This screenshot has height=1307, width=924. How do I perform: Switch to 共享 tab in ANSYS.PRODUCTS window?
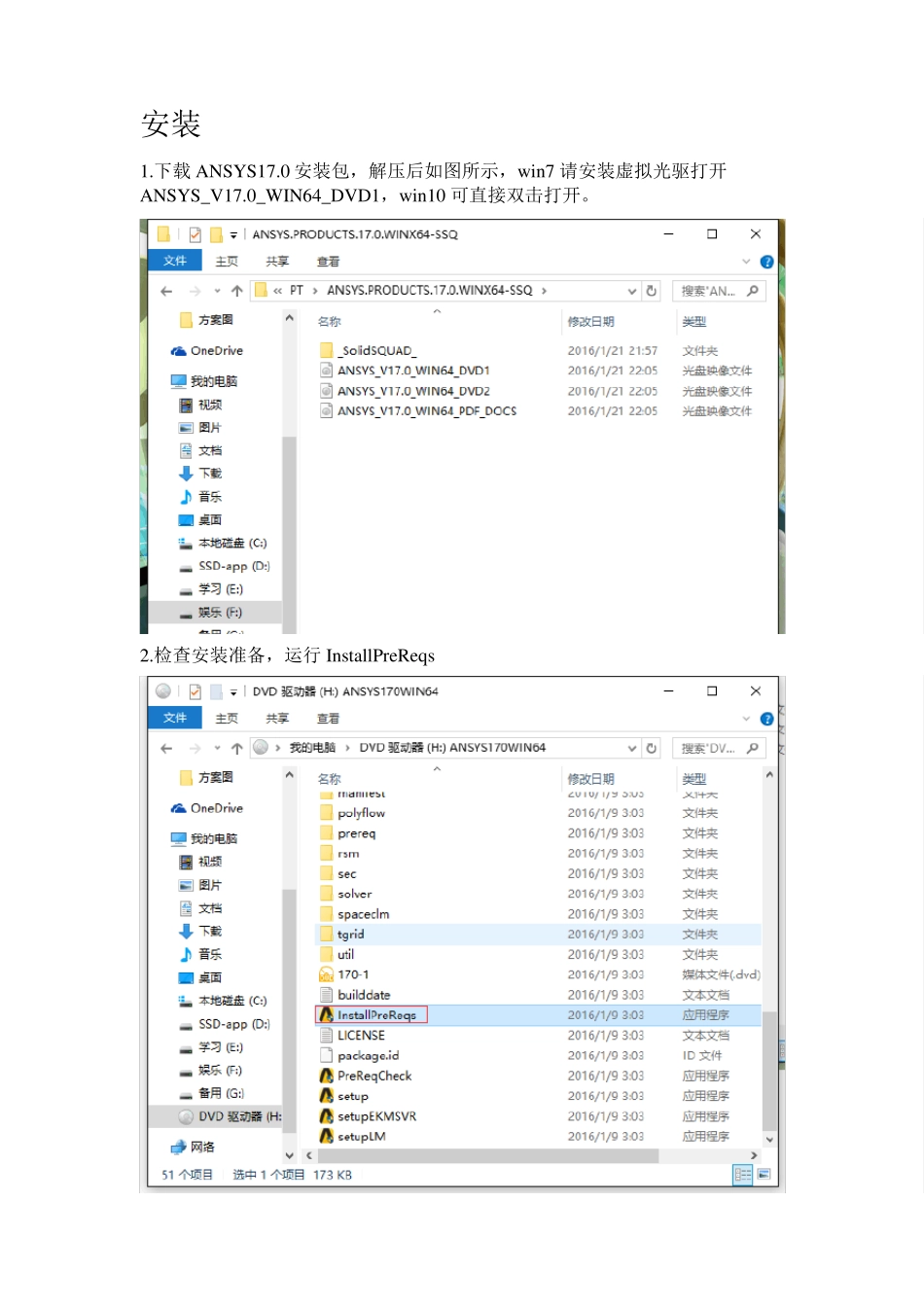tap(277, 262)
